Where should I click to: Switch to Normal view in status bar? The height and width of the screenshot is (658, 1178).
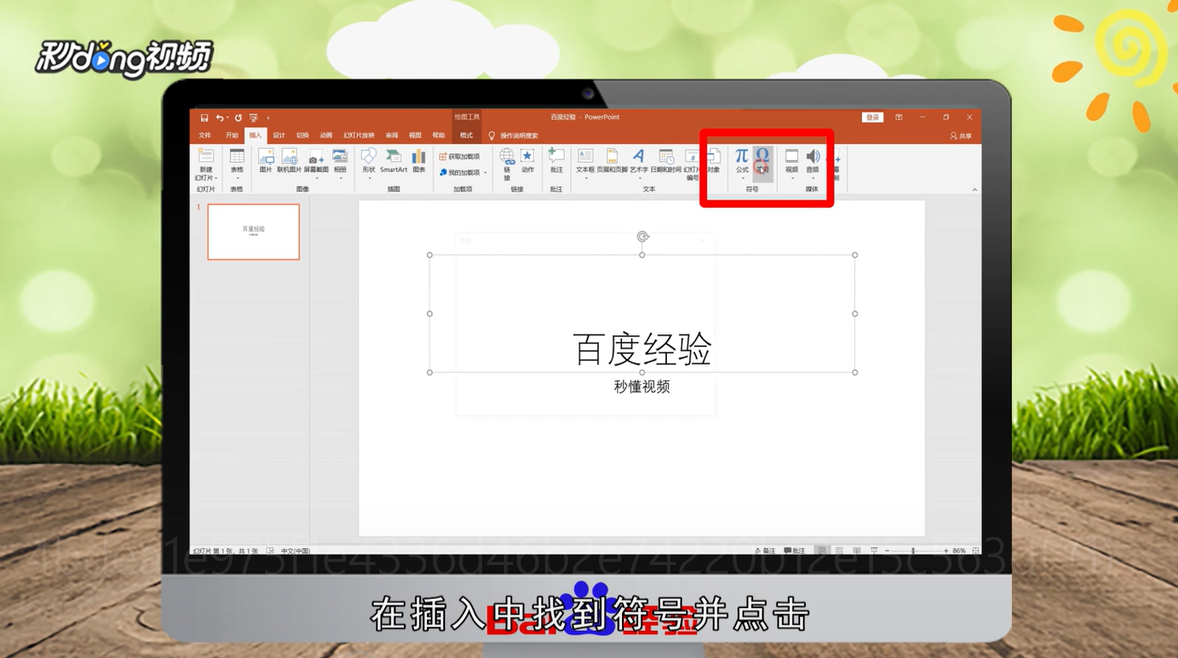tap(822, 551)
